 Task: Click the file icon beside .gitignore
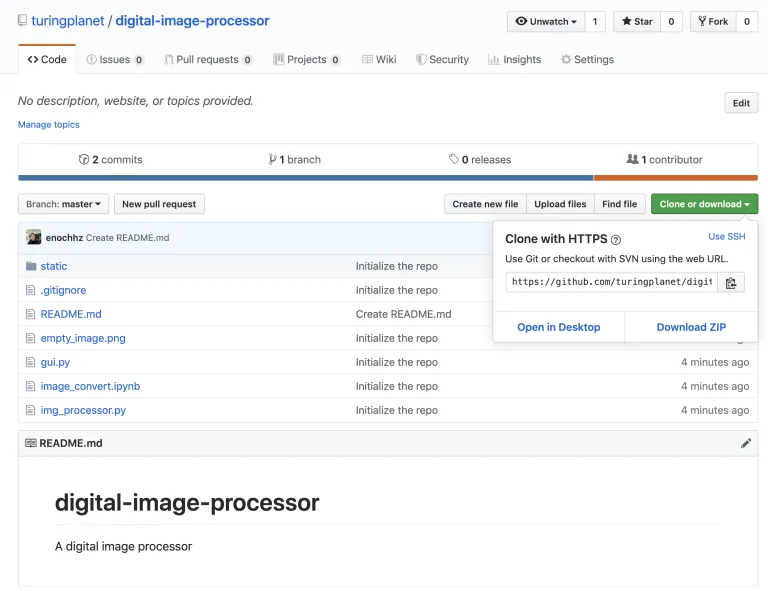pos(30,290)
